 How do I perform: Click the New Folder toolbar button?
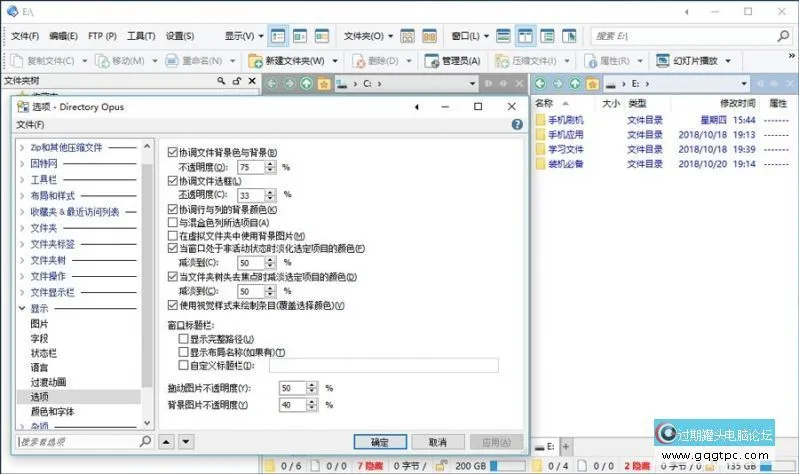288,61
